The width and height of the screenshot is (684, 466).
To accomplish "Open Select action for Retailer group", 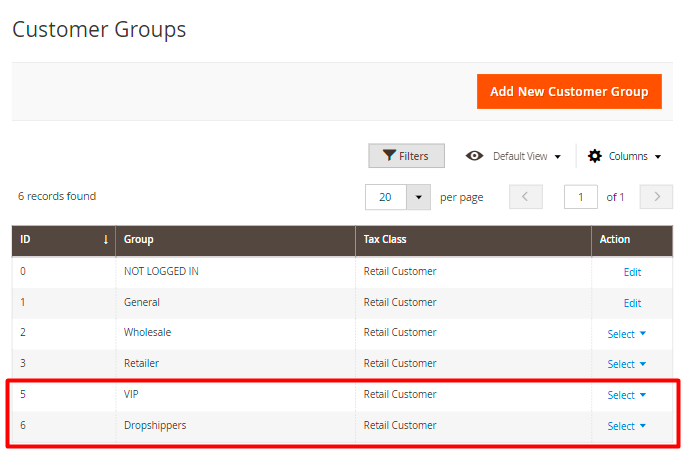I will (x=626, y=364).
